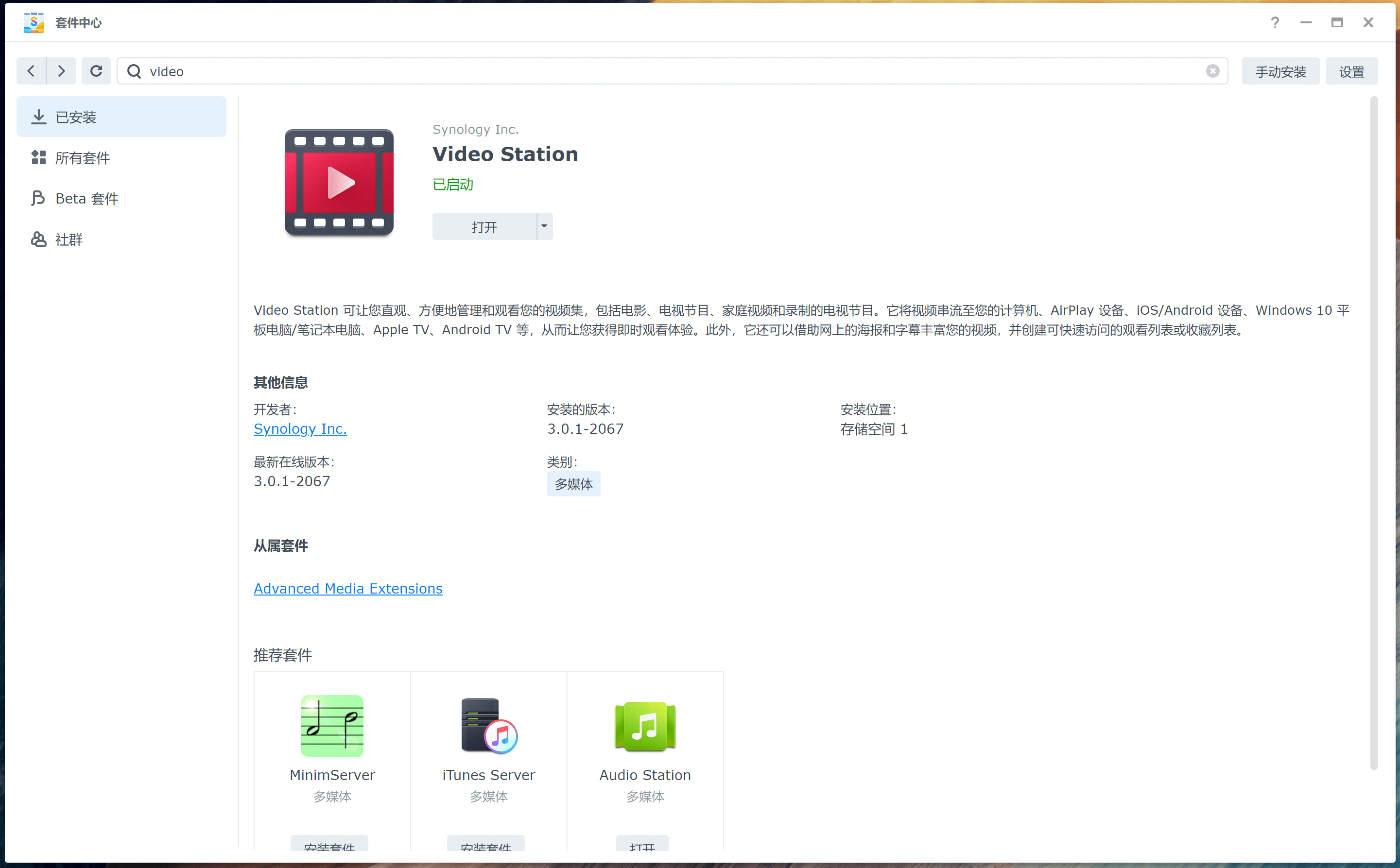Minimize the Package Center window
The height and width of the screenshot is (868, 1400).
(x=1306, y=22)
